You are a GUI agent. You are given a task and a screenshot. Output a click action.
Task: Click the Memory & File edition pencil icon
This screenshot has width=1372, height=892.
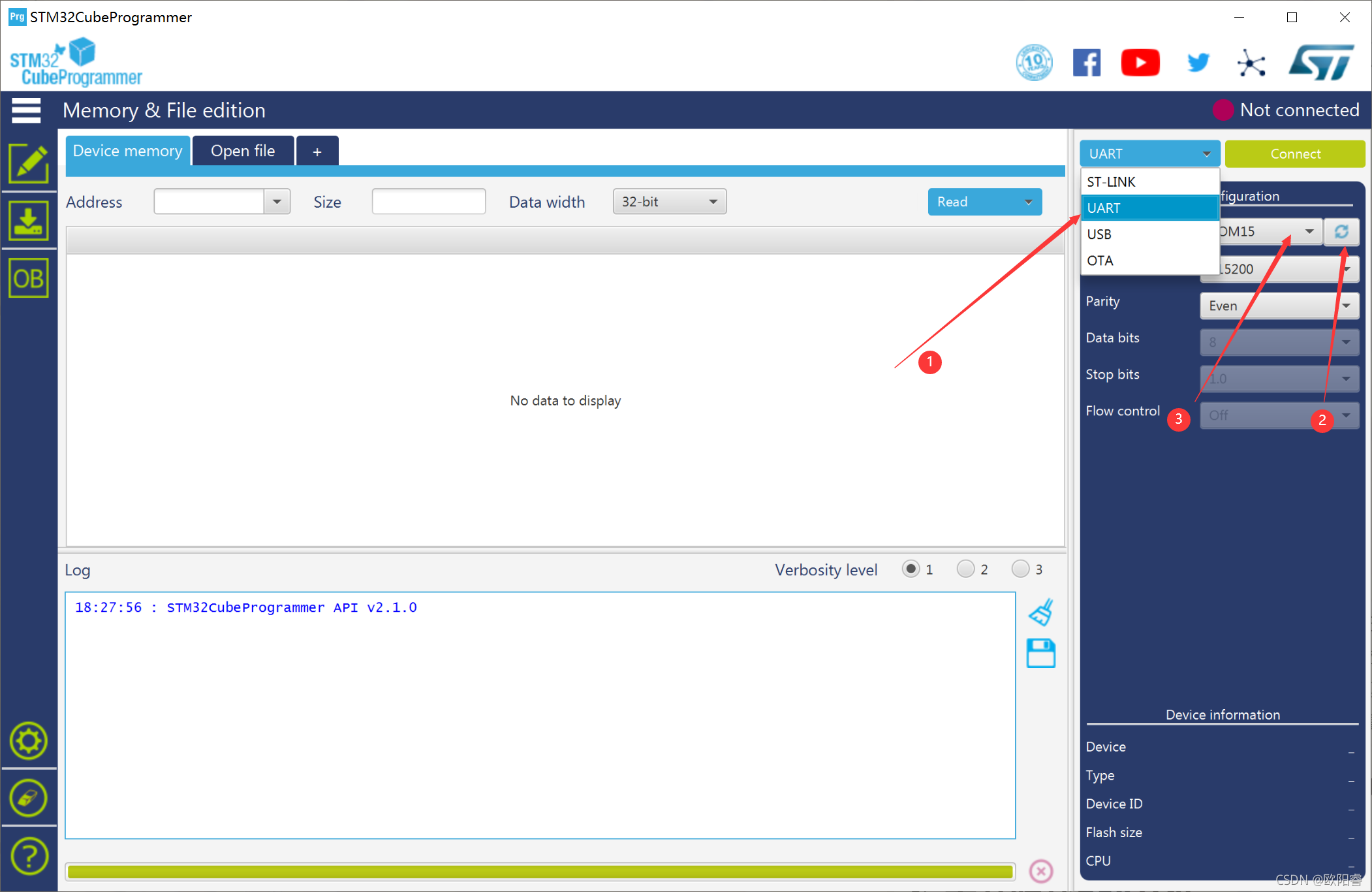pos(28,163)
